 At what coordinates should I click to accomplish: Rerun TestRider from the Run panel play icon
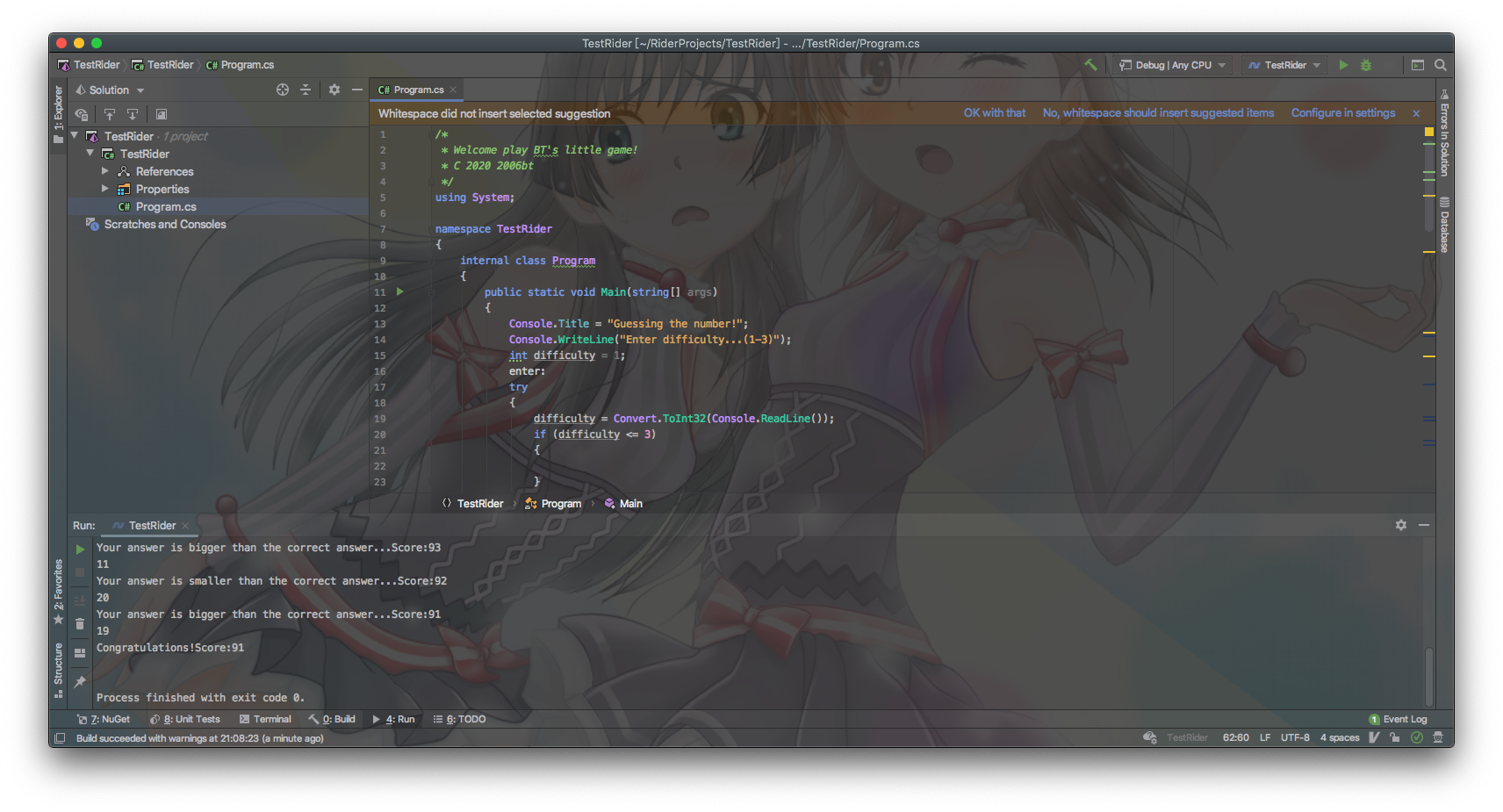[x=80, y=550]
